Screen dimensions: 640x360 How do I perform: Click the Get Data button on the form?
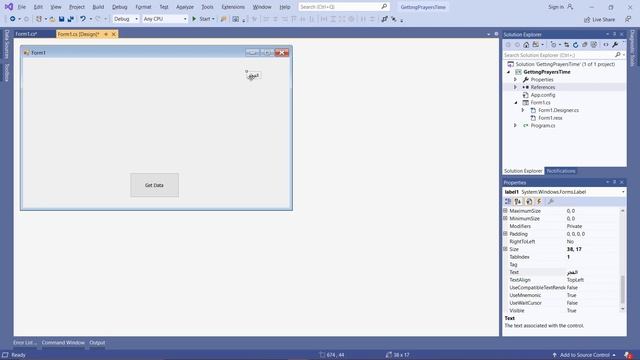[x=154, y=185]
